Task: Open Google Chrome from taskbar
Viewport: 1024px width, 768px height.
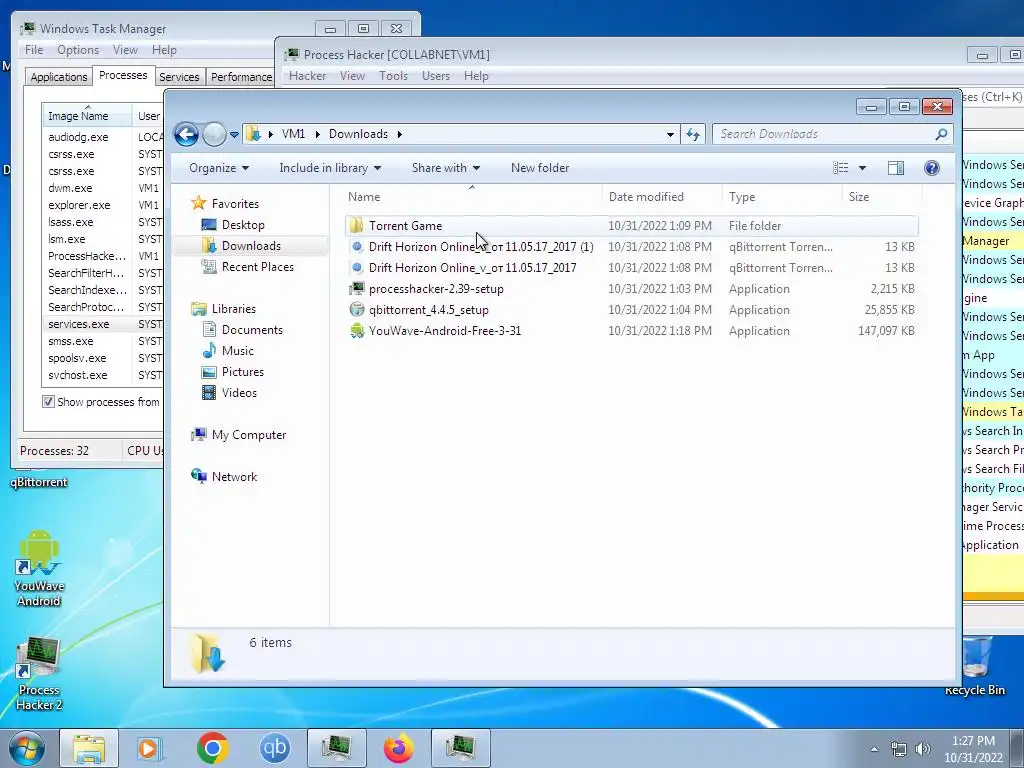Action: (212, 748)
